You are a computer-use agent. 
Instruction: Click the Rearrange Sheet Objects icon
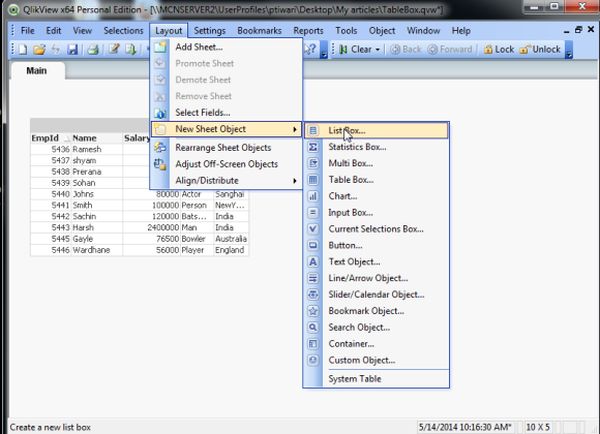point(160,148)
